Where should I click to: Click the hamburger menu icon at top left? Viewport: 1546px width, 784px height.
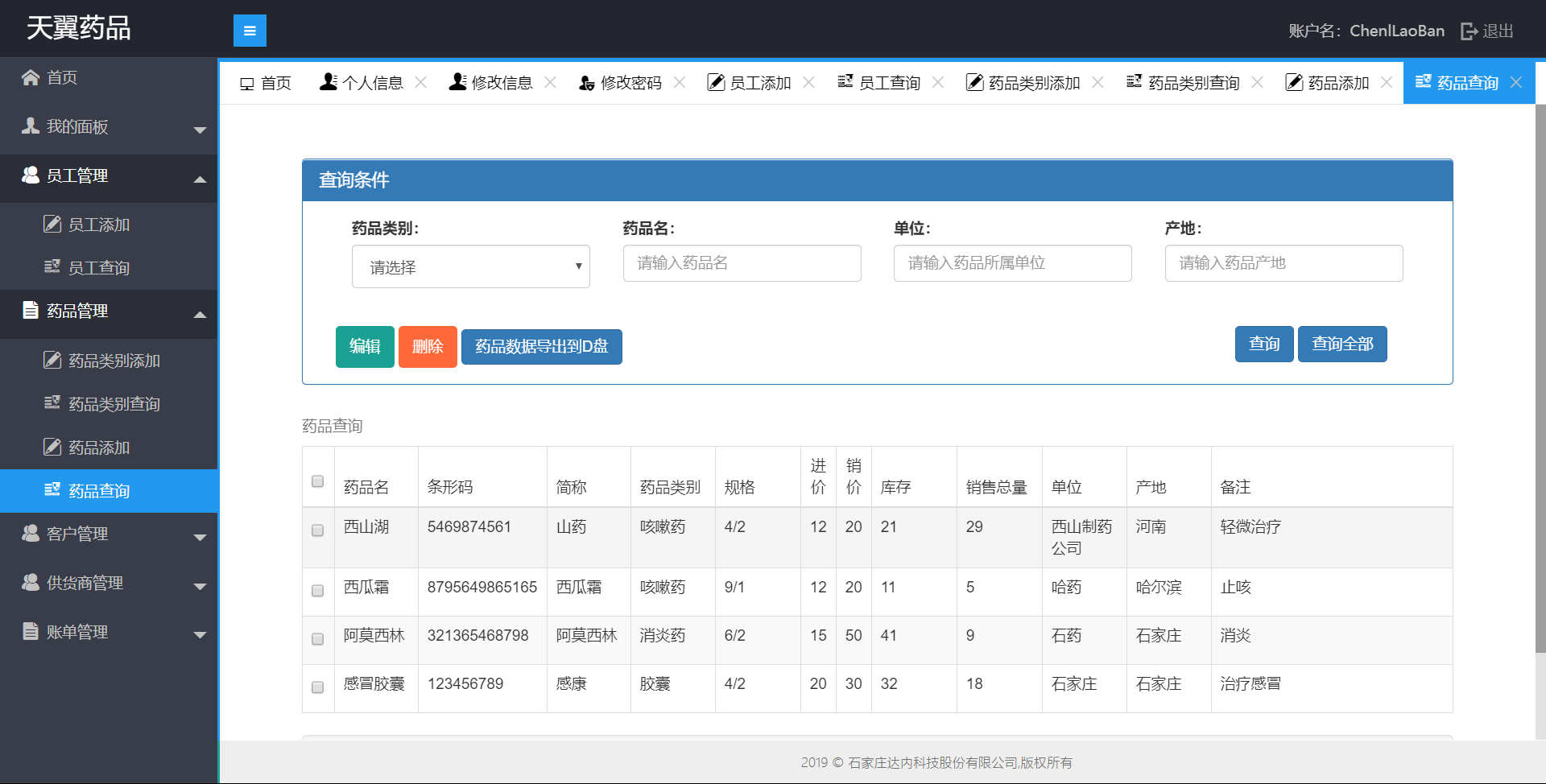click(x=250, y=30)
